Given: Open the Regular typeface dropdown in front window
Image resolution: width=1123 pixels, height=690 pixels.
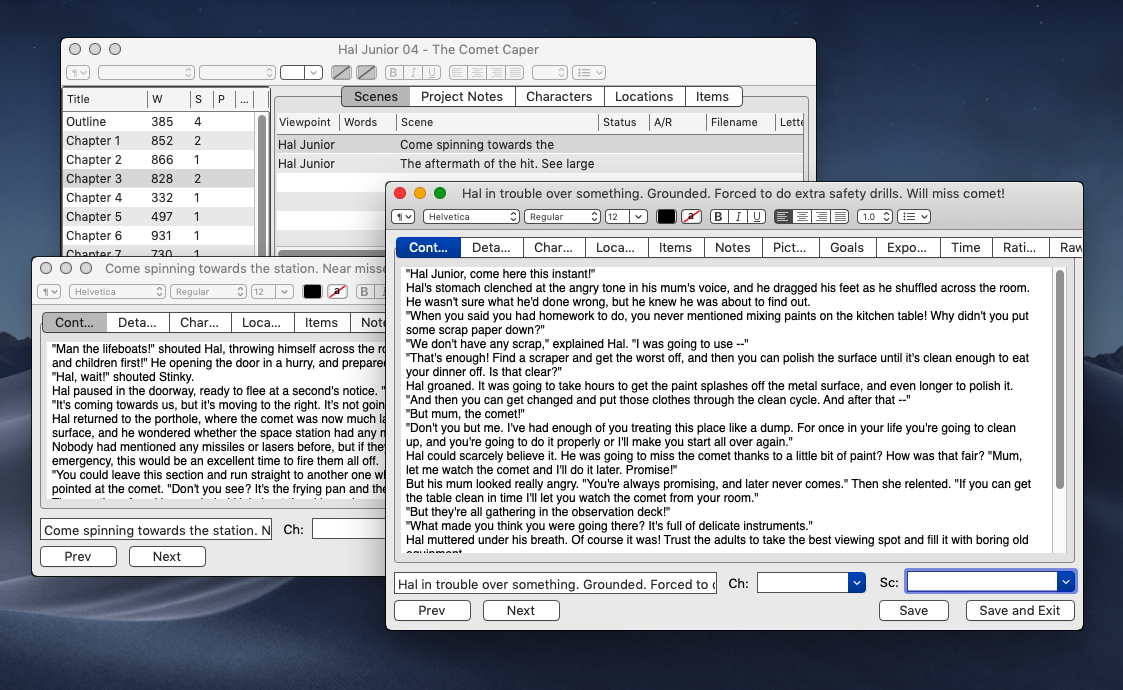Looking at the screenshot, I should point(562,216).
